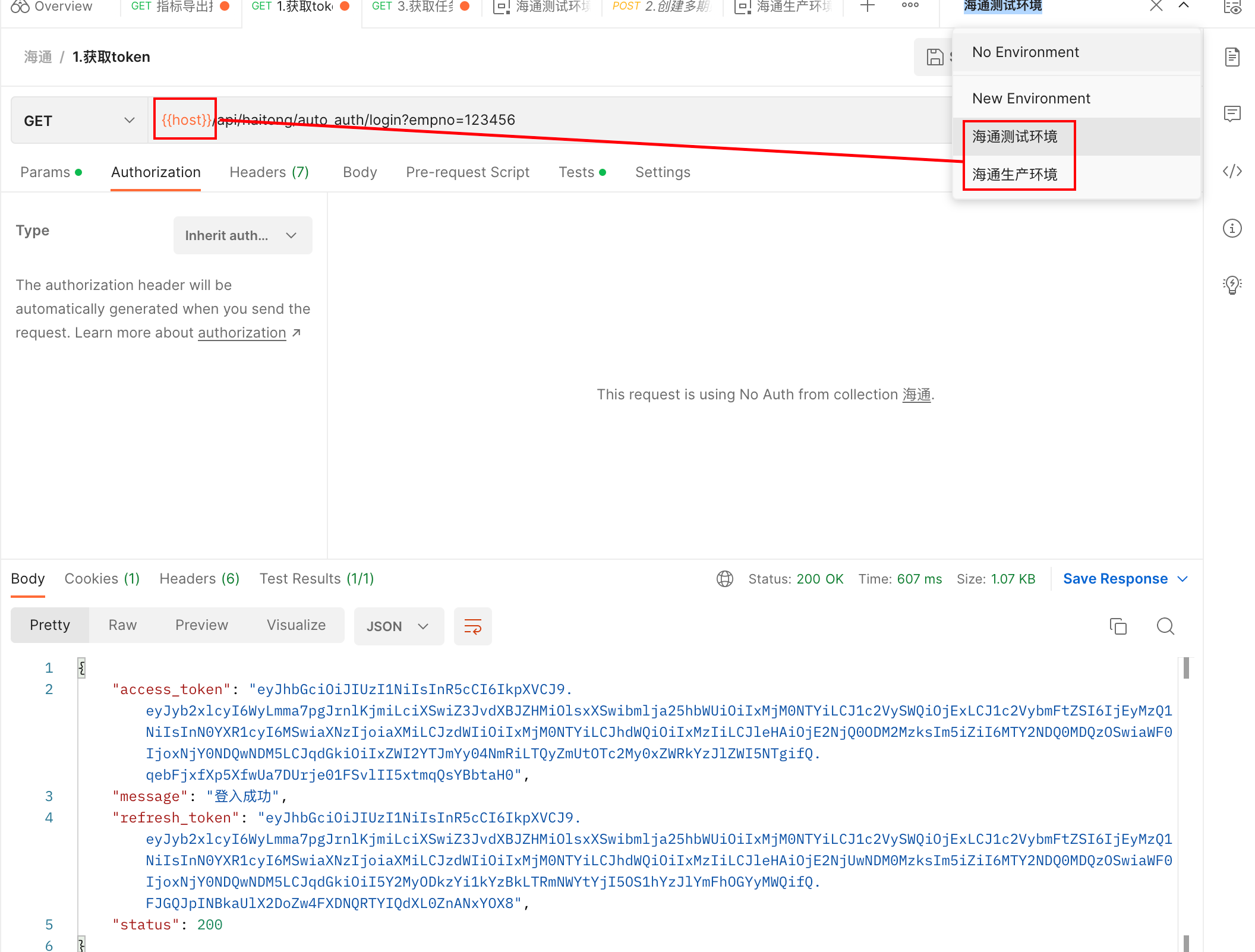Copy response with the copy icon
This screenshot has width=1255, height=952.
pos(1118,626)
